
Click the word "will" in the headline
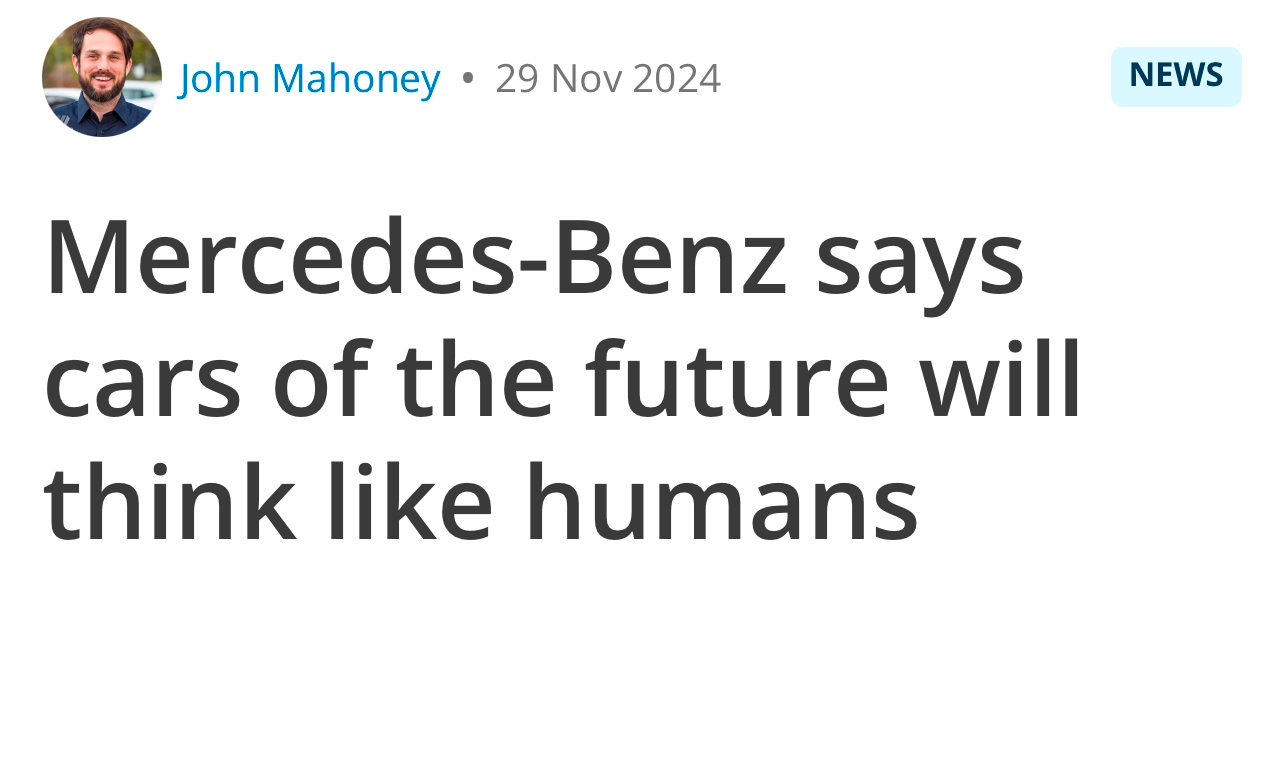tap(1001, 380)
